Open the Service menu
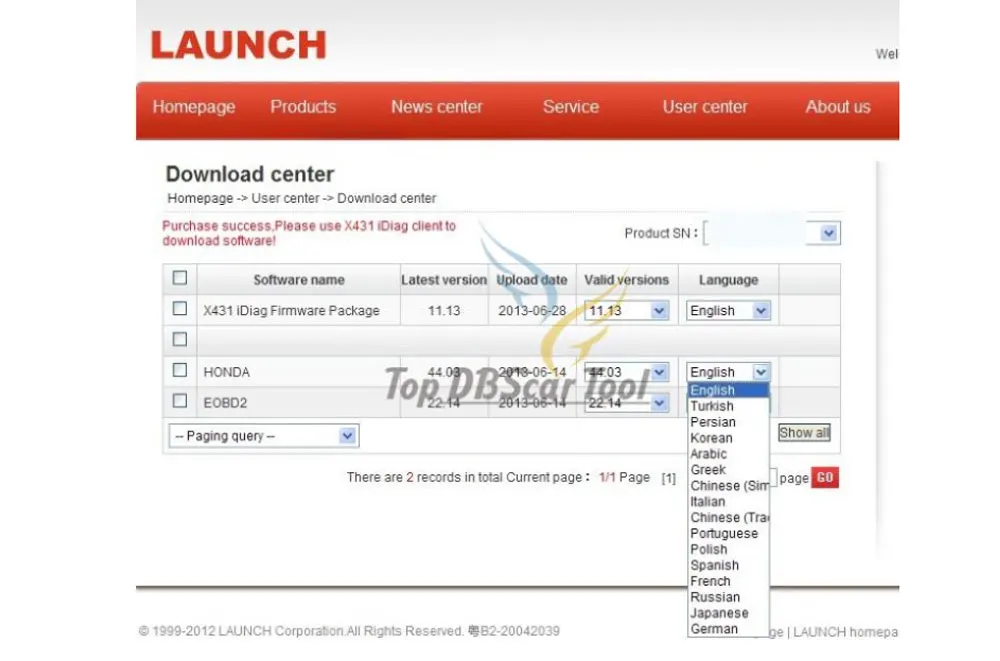Screen dimensions: 1000x661 (x=571, y=107)
